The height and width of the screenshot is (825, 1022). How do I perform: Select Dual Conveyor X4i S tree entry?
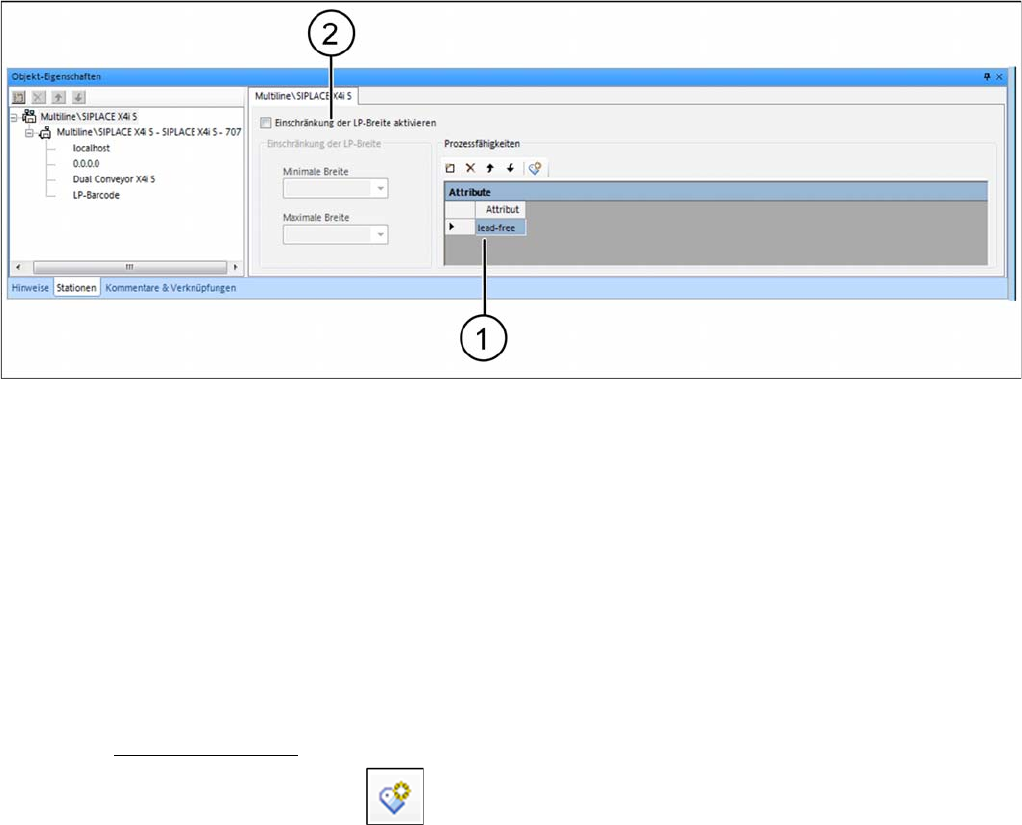pyautogui.click(x=114, y=179)
